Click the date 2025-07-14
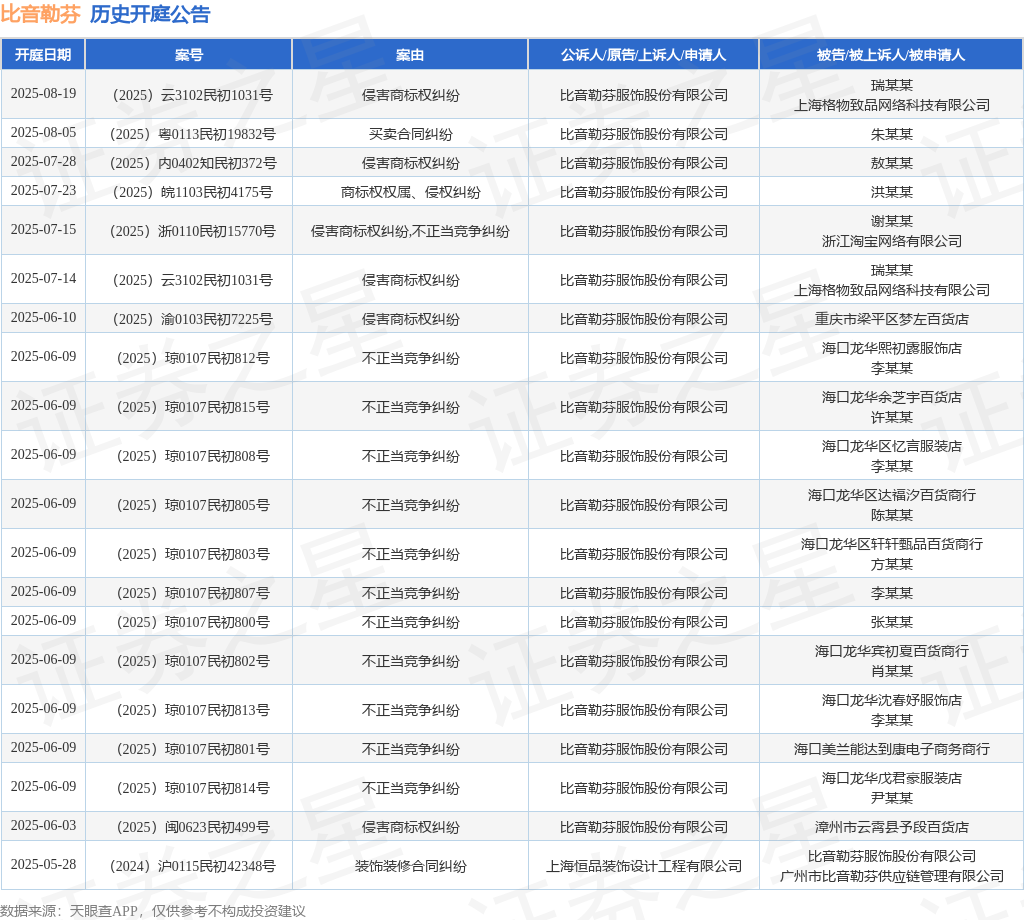 click(x=43, y=279)
